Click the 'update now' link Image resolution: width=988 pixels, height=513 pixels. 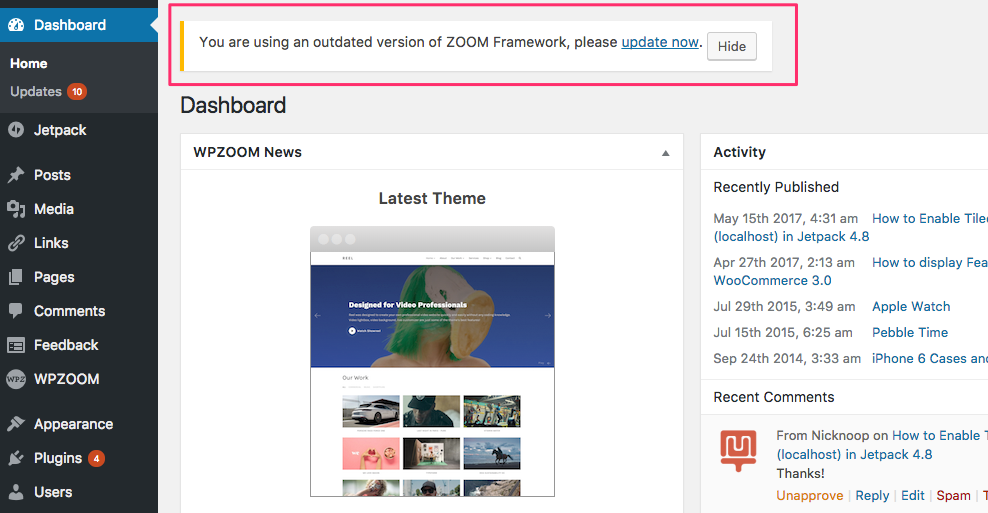click(659, 42)
